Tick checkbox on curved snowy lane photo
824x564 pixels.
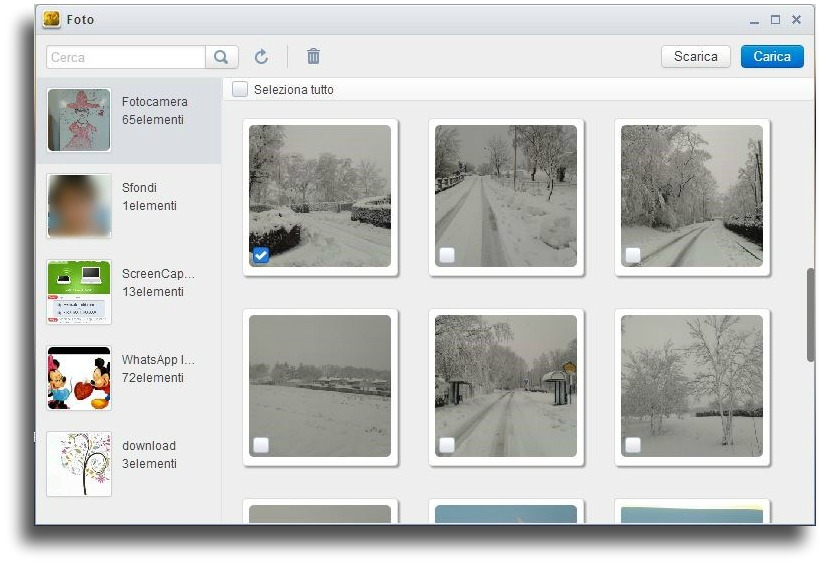(x=633, y=255)
